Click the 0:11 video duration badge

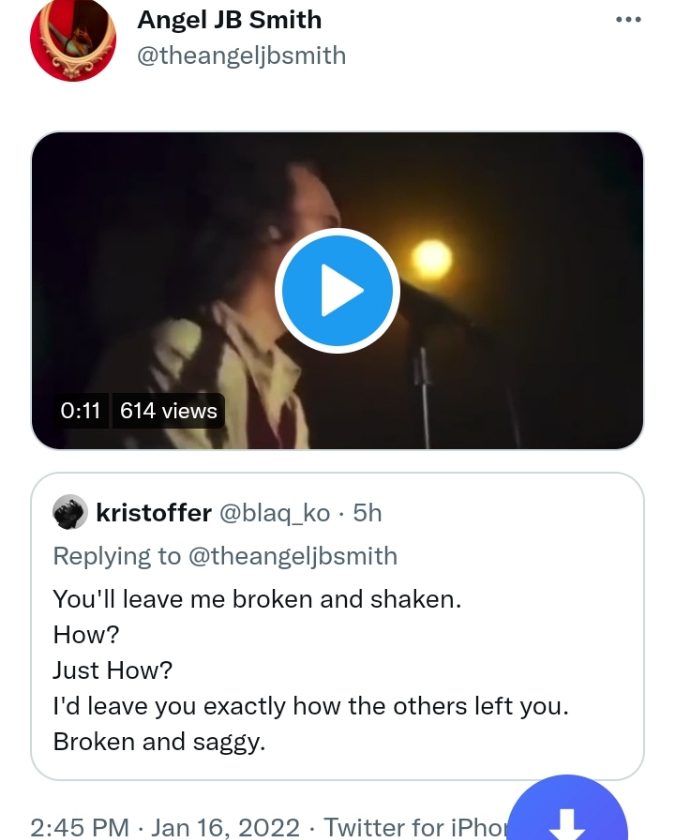81,410
